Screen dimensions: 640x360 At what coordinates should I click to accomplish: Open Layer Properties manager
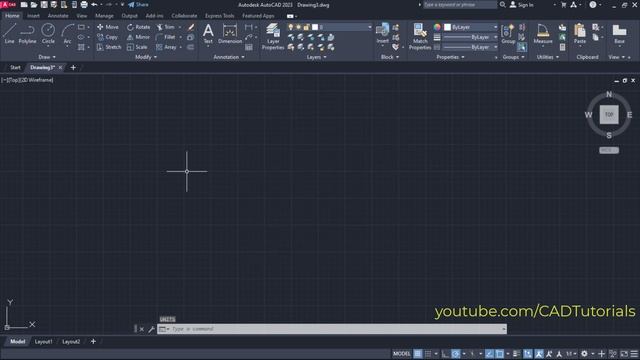tap(273, 36)
